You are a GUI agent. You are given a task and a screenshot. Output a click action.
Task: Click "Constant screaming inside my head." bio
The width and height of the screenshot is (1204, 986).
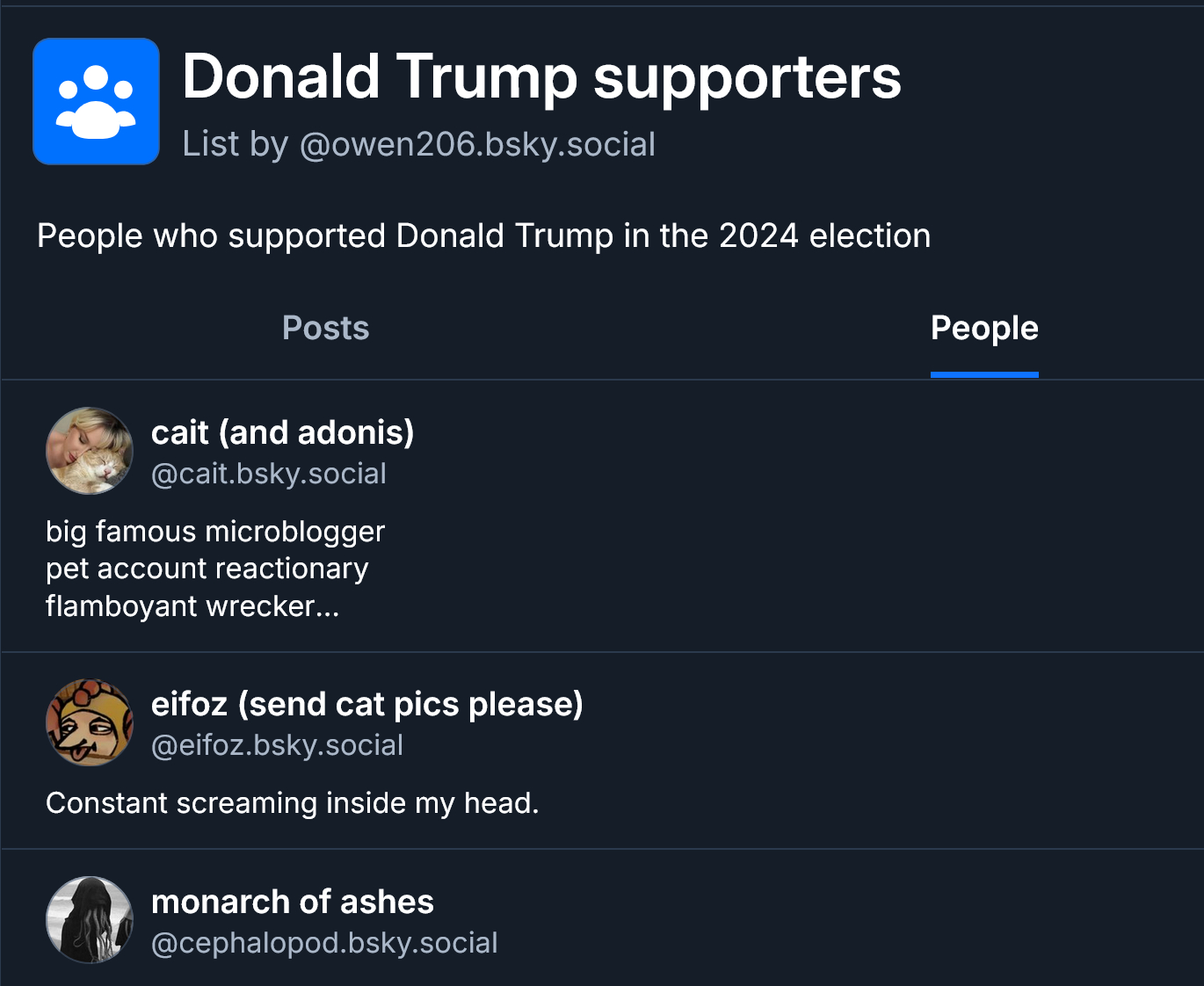[x=292, y=803]
